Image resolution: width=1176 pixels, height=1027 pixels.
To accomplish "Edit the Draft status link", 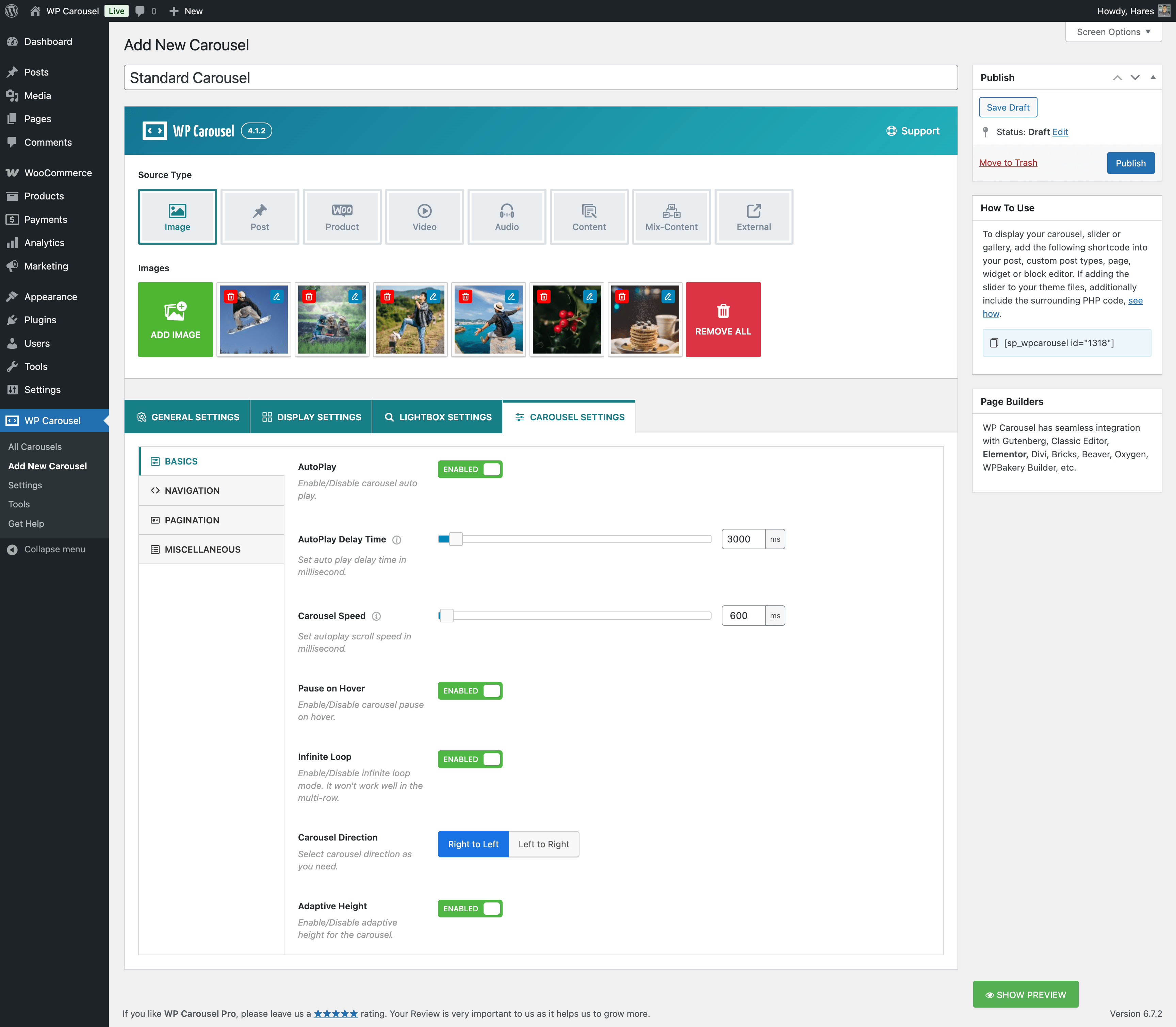I will pyautogui.click(x=1060, y=132).
